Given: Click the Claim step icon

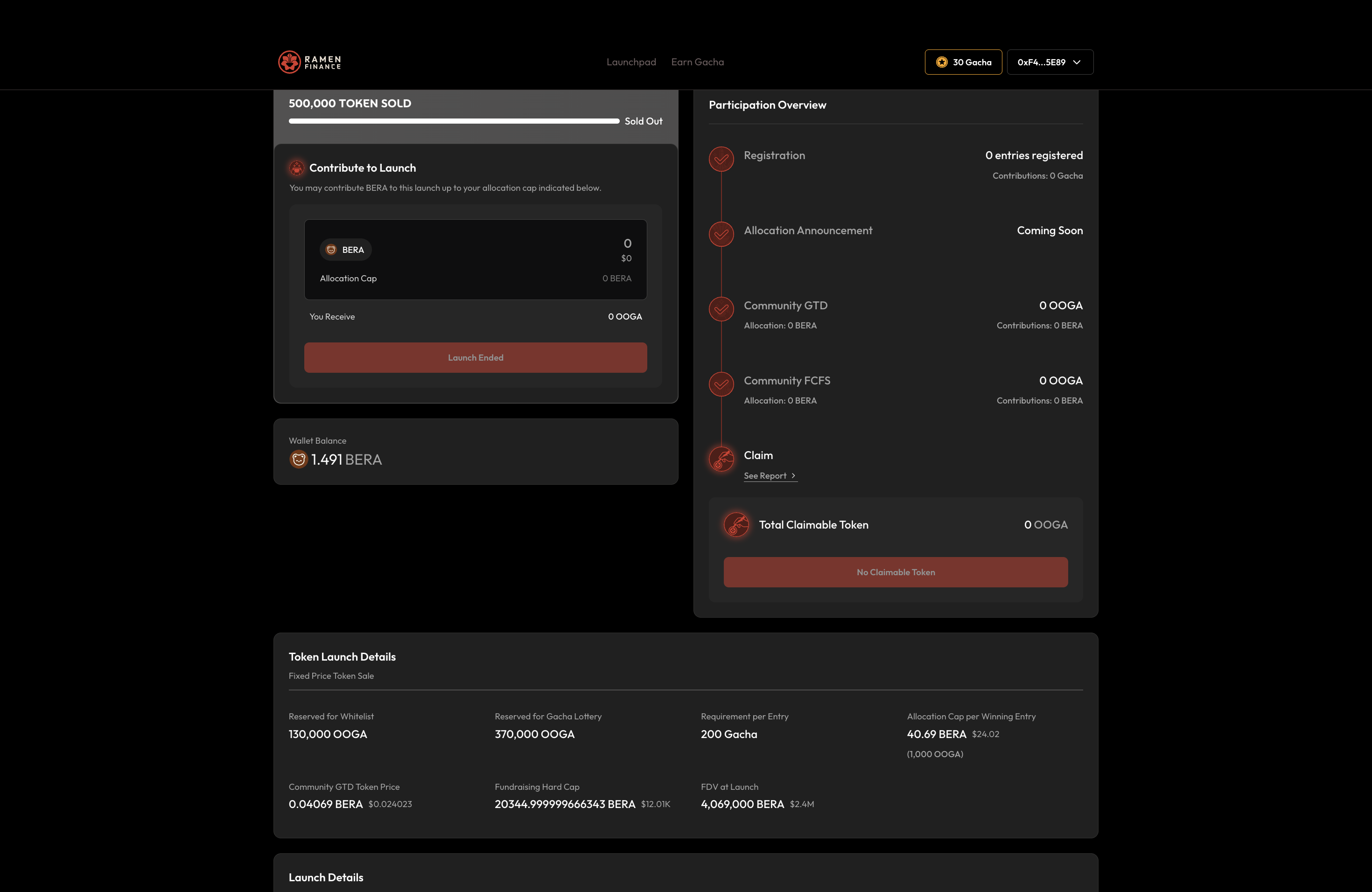Looking at the screenshot, I should (721, 459).
